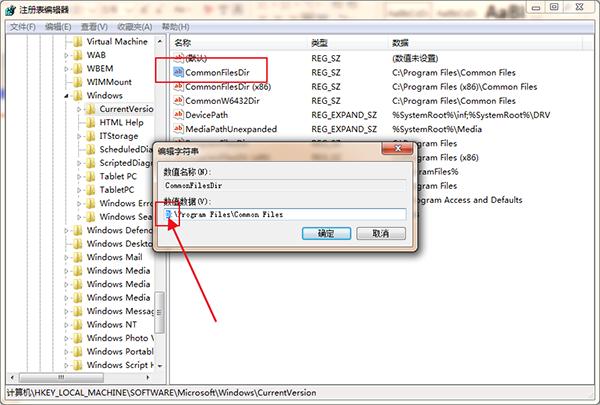Click the Windows key folder icon
600x405 pixels.
coord(78,95)
